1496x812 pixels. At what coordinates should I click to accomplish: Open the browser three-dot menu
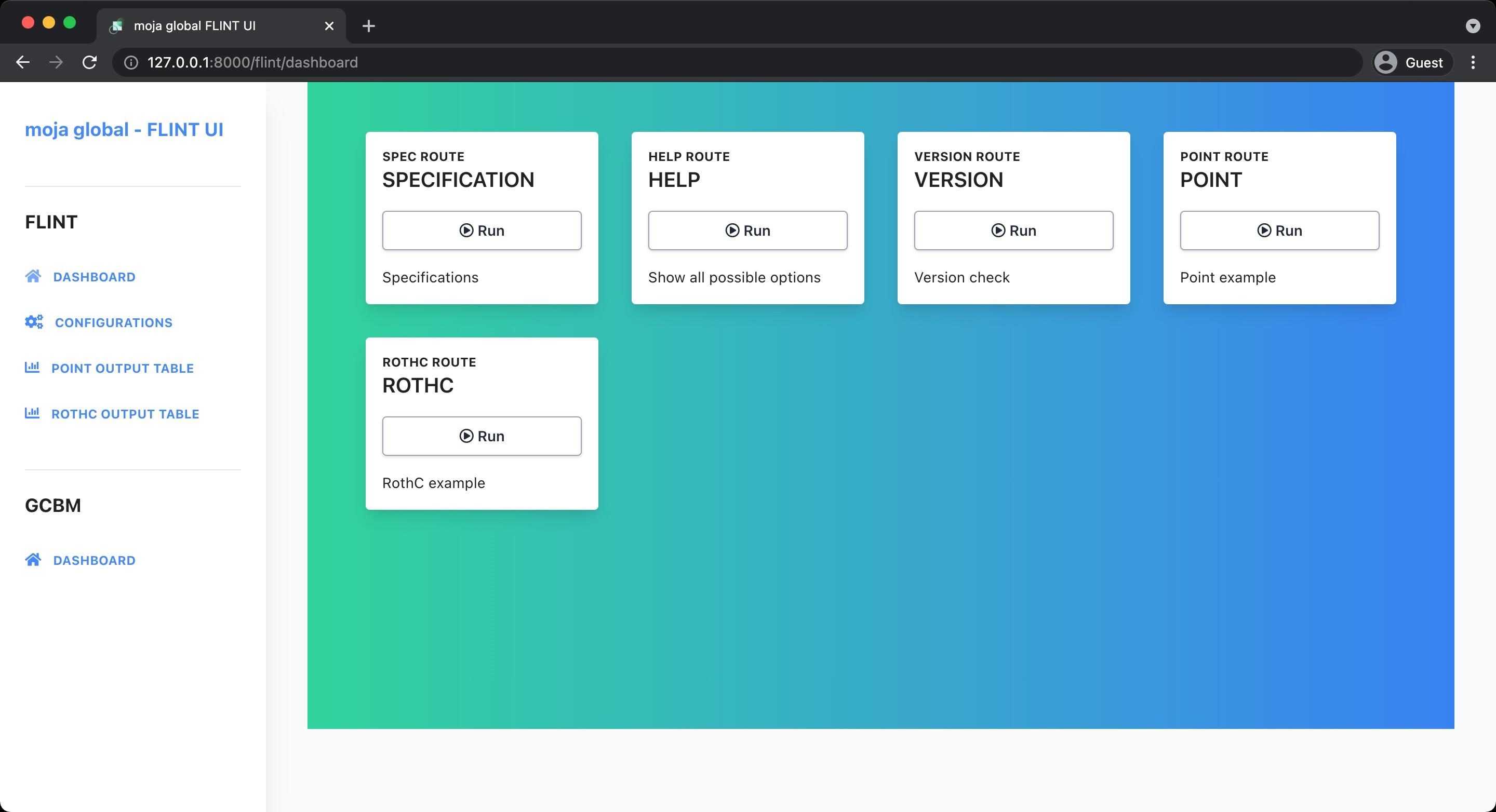click(1473, 62)
